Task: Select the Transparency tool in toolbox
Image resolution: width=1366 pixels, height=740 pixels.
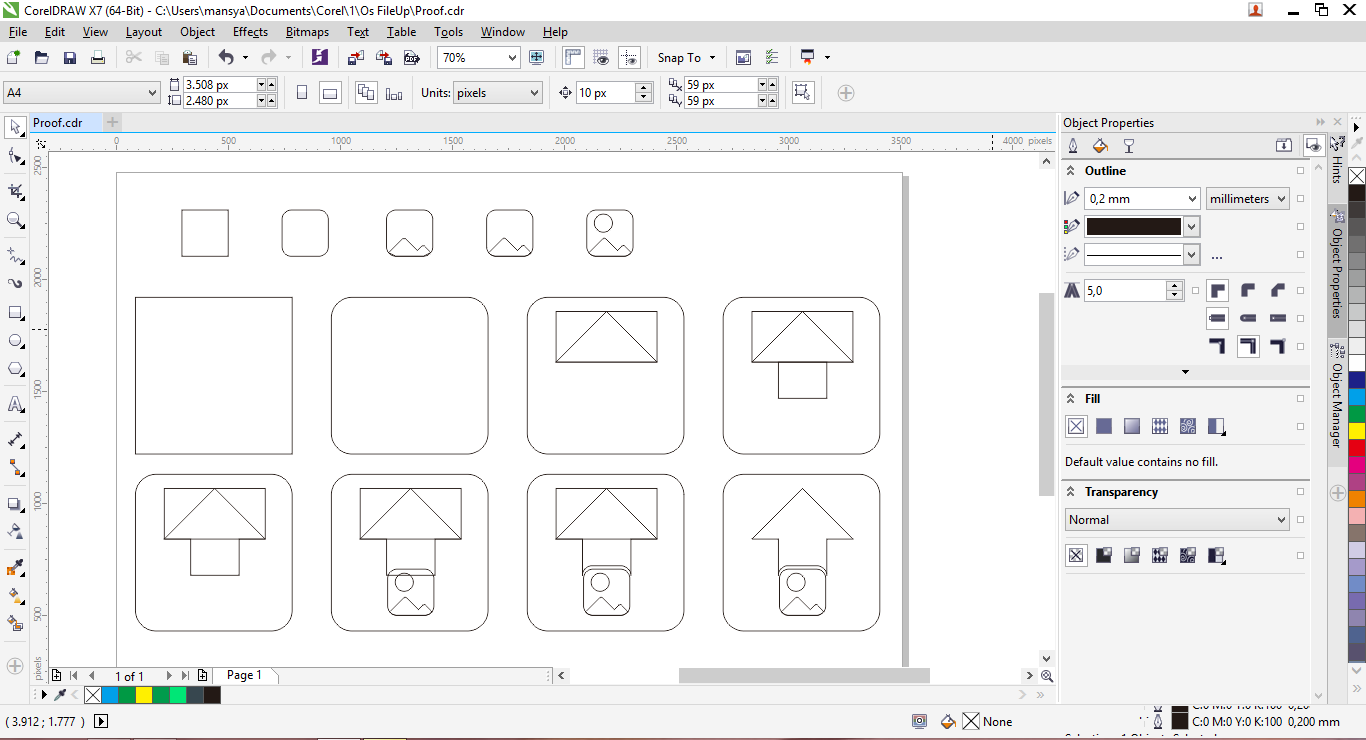Action: coord(15,531)
